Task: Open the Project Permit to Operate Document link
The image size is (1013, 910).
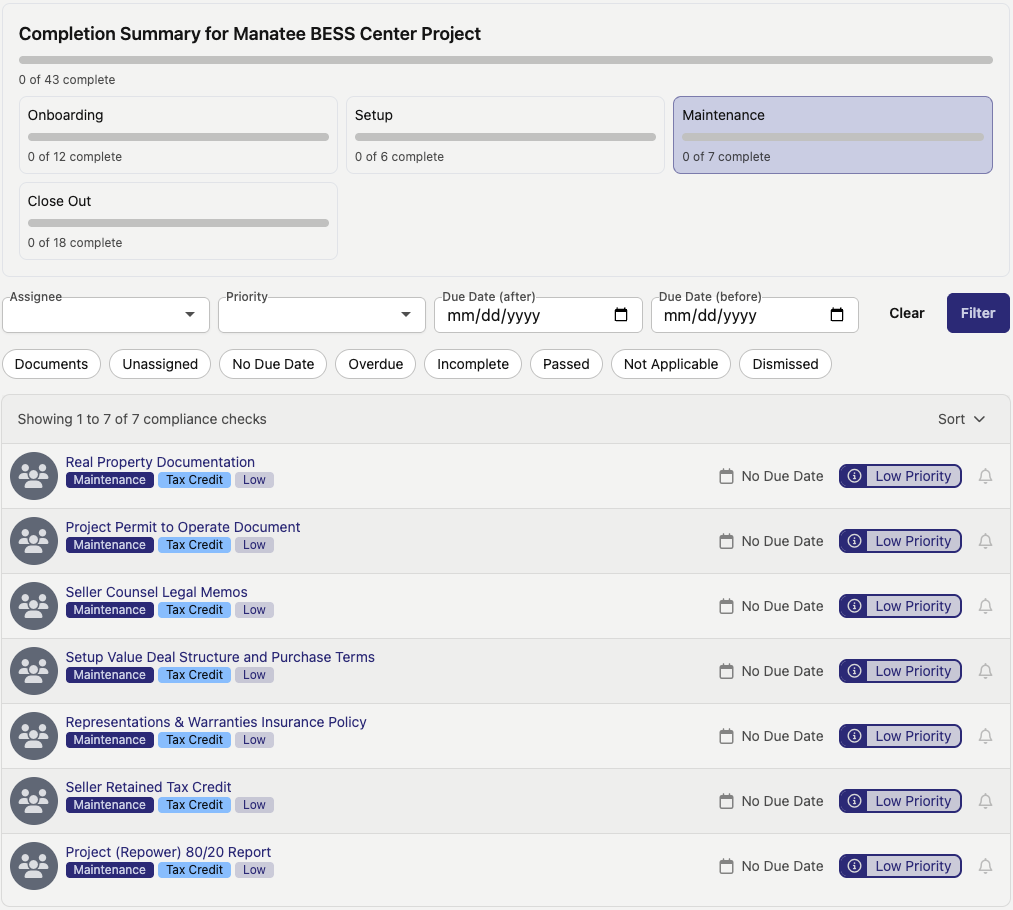Action: click(183, 527)
